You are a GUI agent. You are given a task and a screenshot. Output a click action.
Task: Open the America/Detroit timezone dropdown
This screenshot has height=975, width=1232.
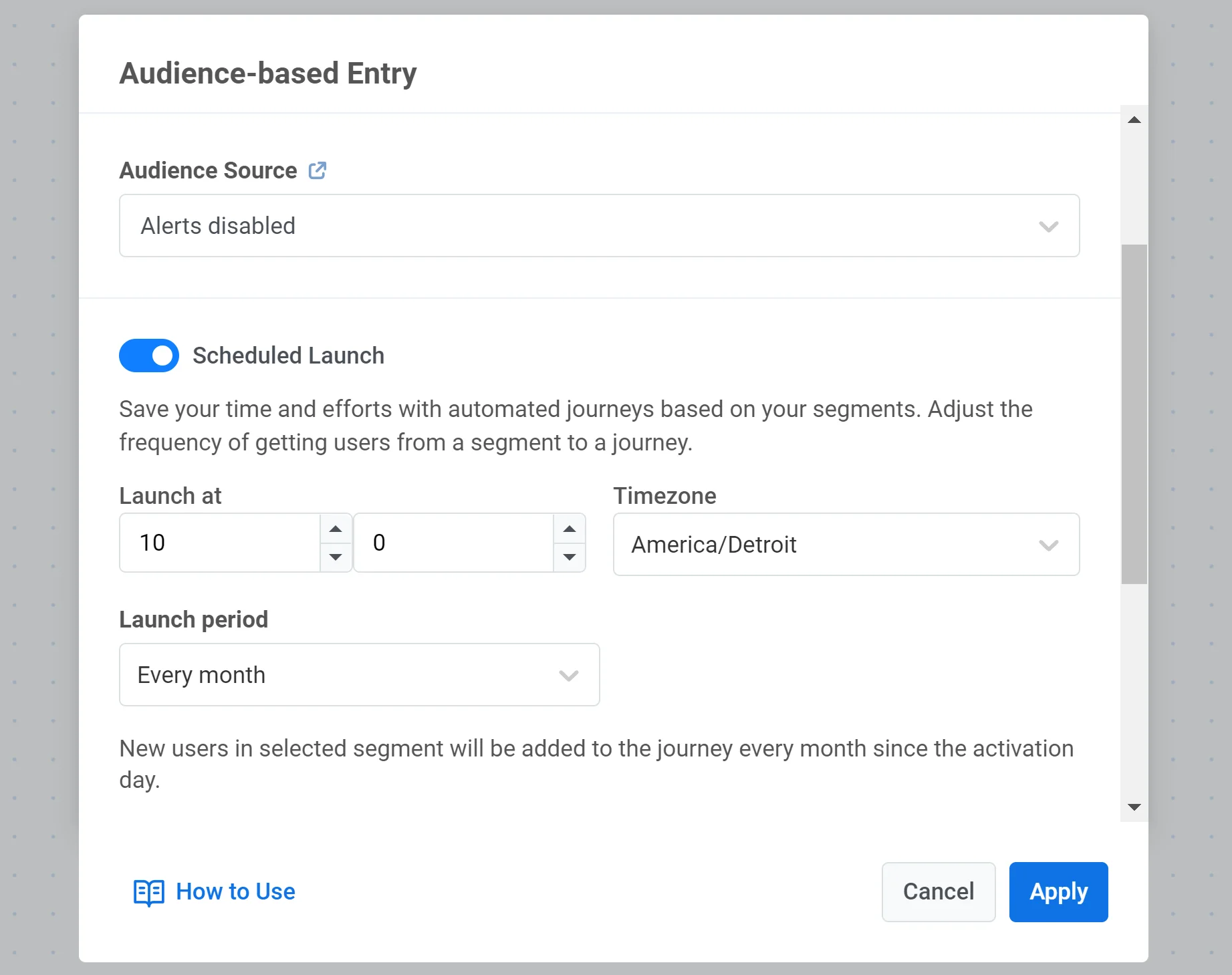[x=846, y=545]
